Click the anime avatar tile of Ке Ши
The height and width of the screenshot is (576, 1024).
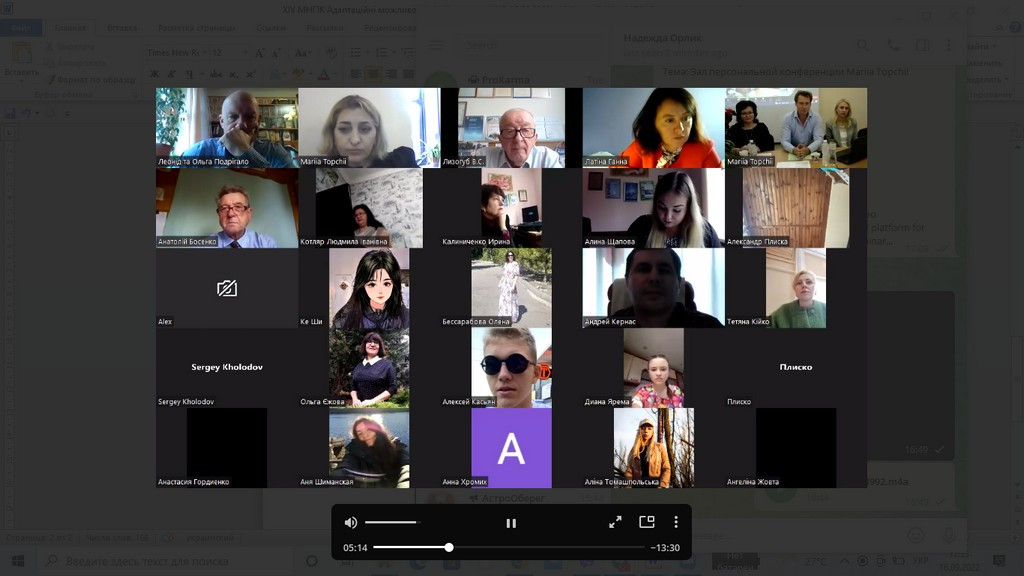[x=369, y=288]
